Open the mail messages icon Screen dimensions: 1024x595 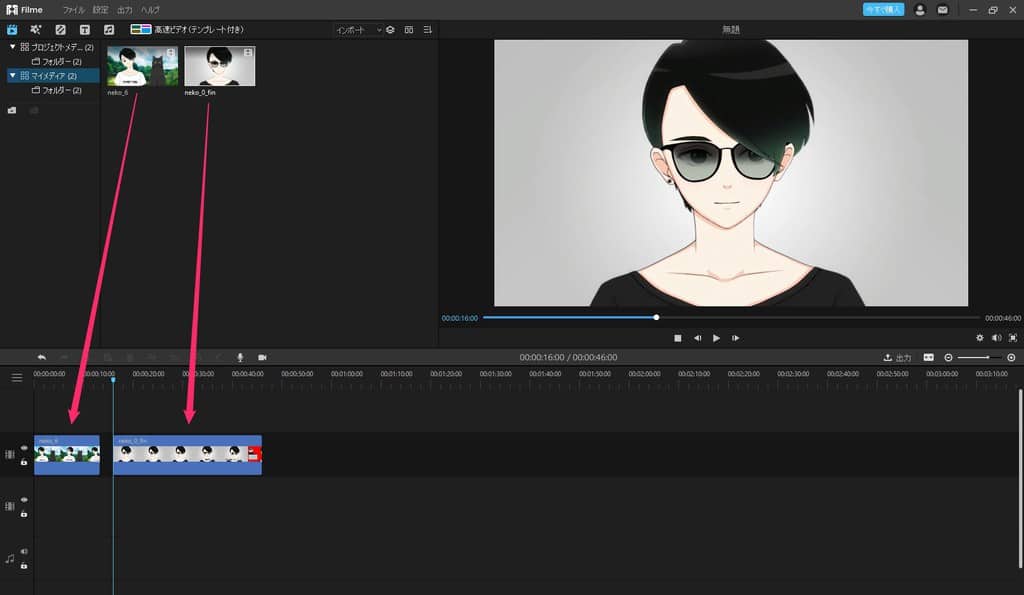click(942, 10)
